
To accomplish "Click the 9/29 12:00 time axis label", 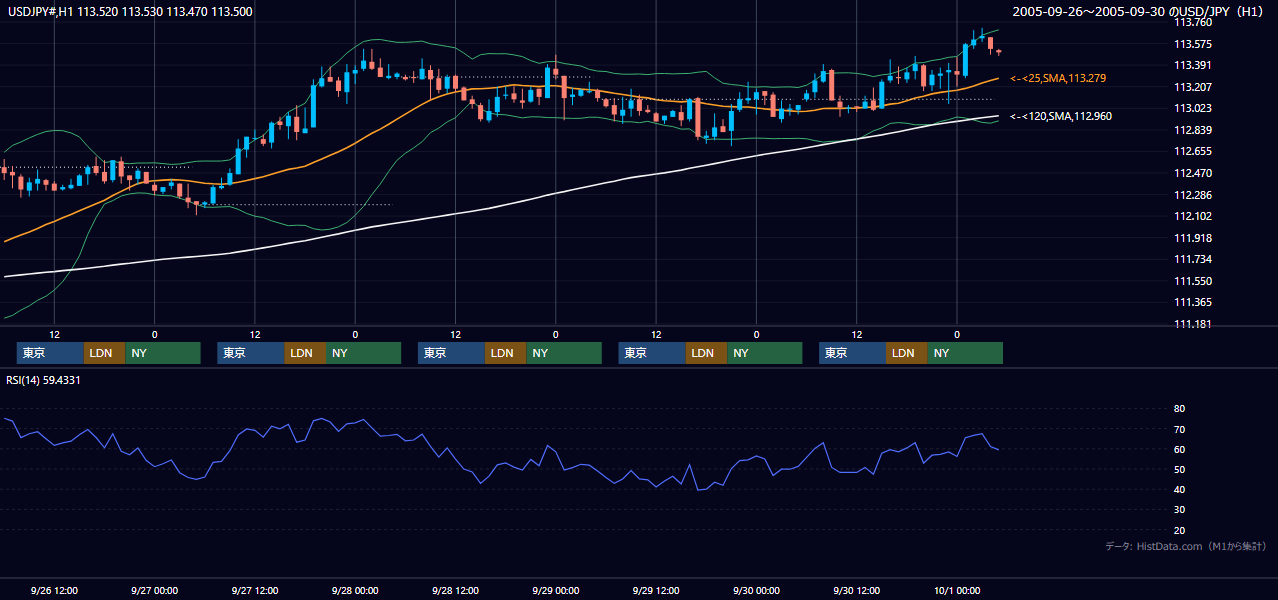I will coord(656,590).
